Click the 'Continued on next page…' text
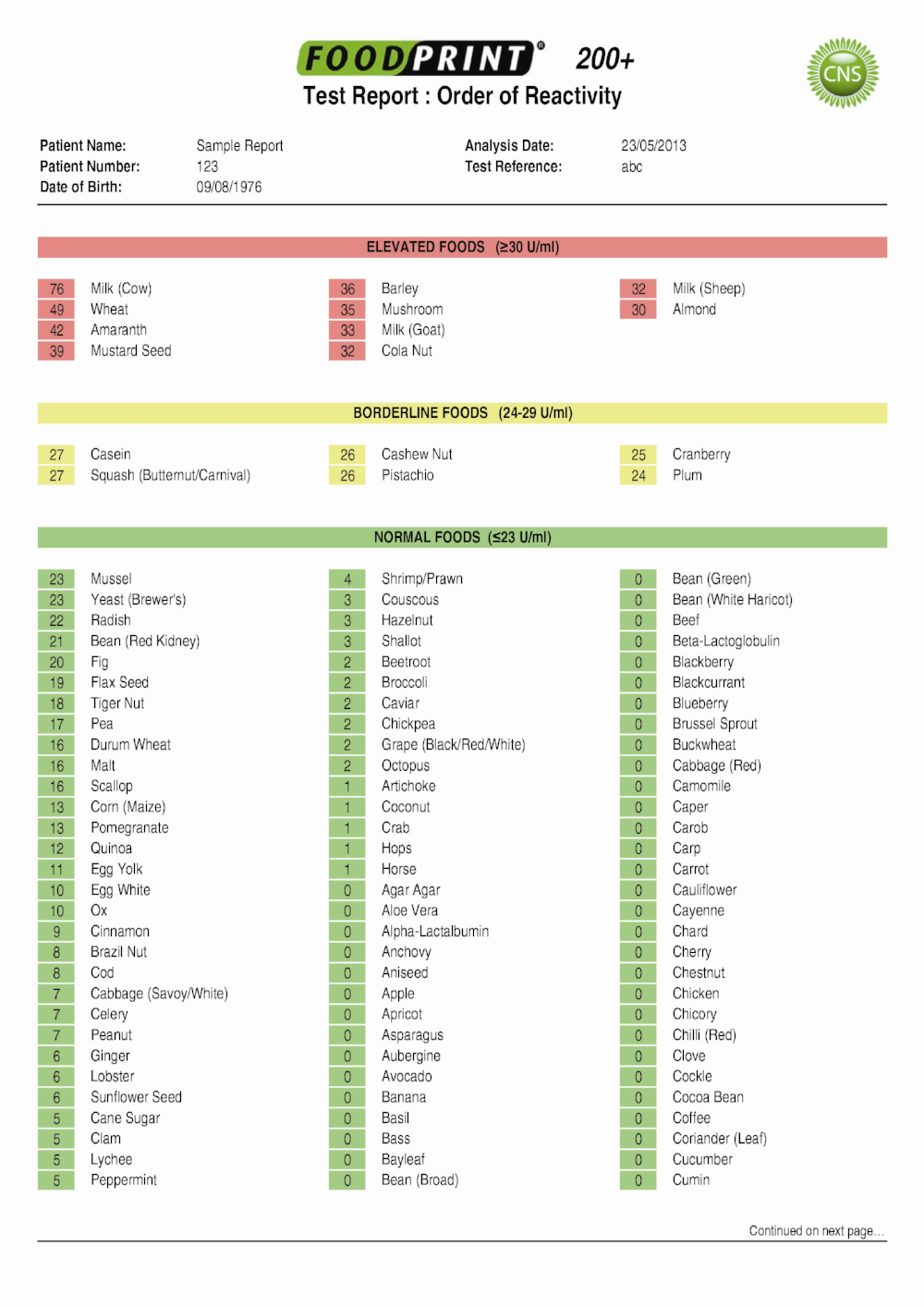Image resolution: width=924 pixels, height=1307 pixels. click(816, 1230)
